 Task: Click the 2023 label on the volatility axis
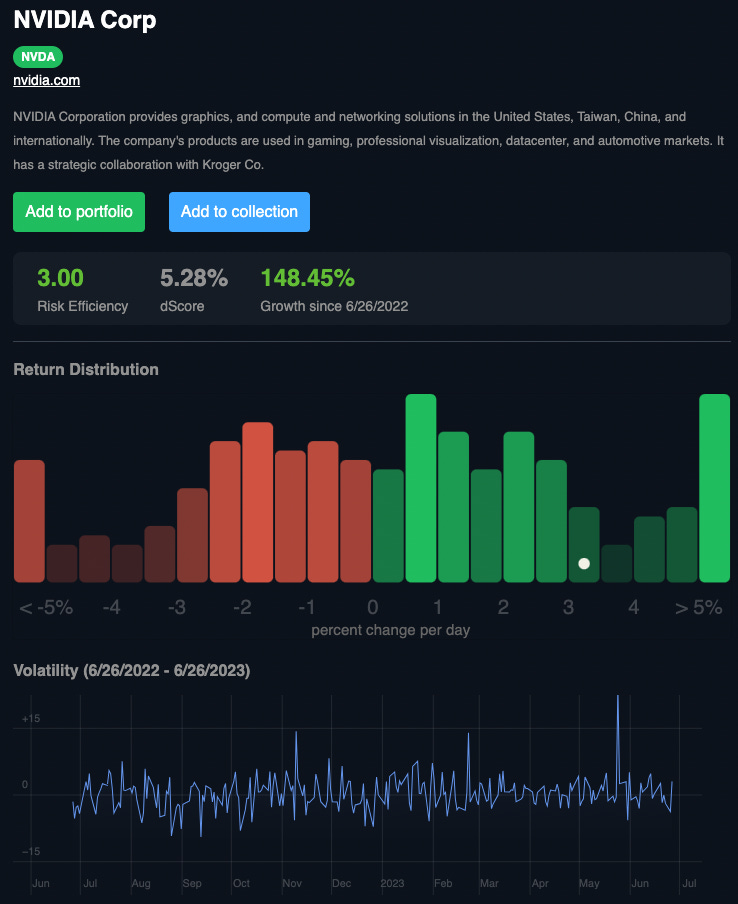pos(392,883)
